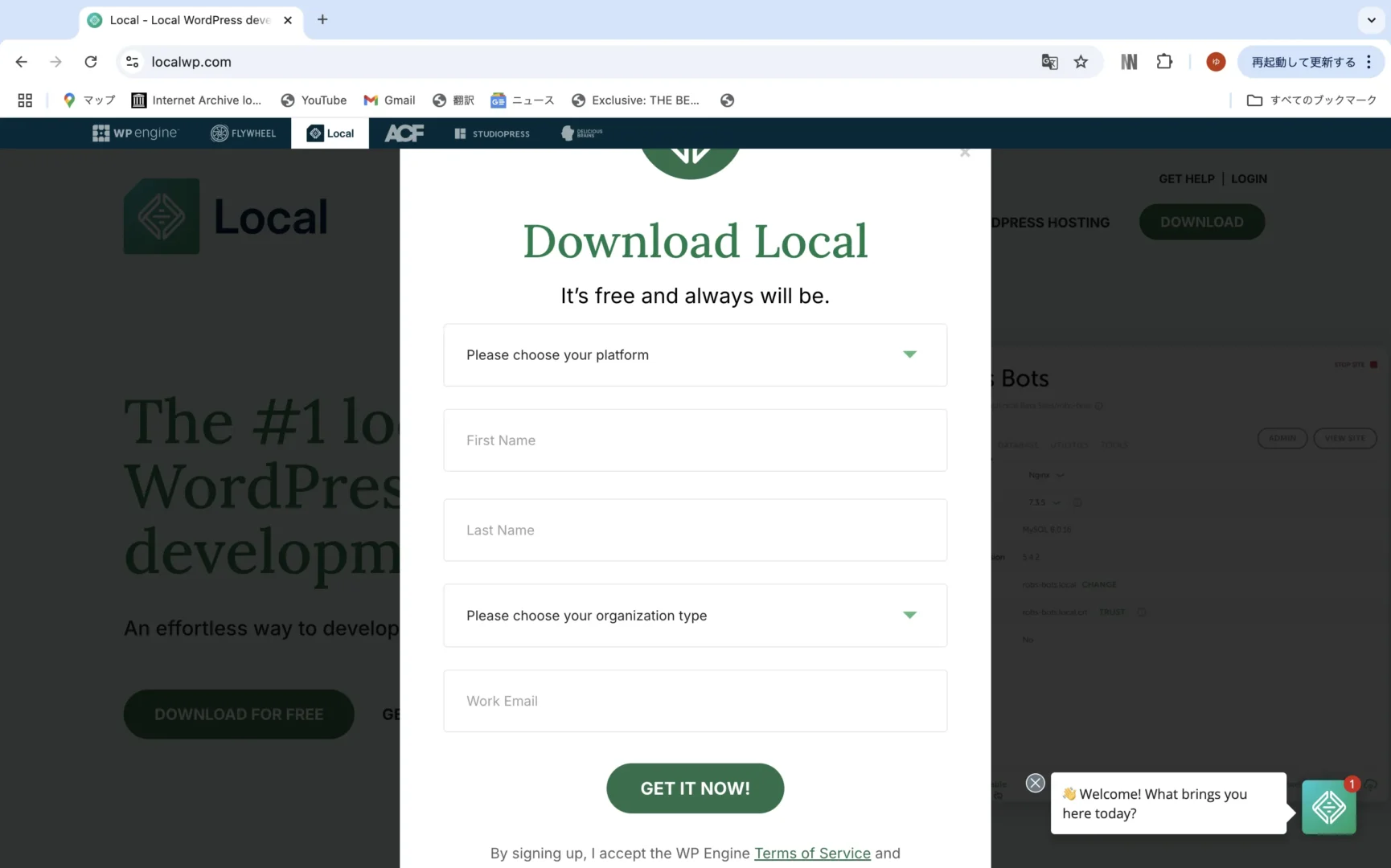Open the browser extensions puzzle icon
The image size is (1391, 868).
point(1164,62)
